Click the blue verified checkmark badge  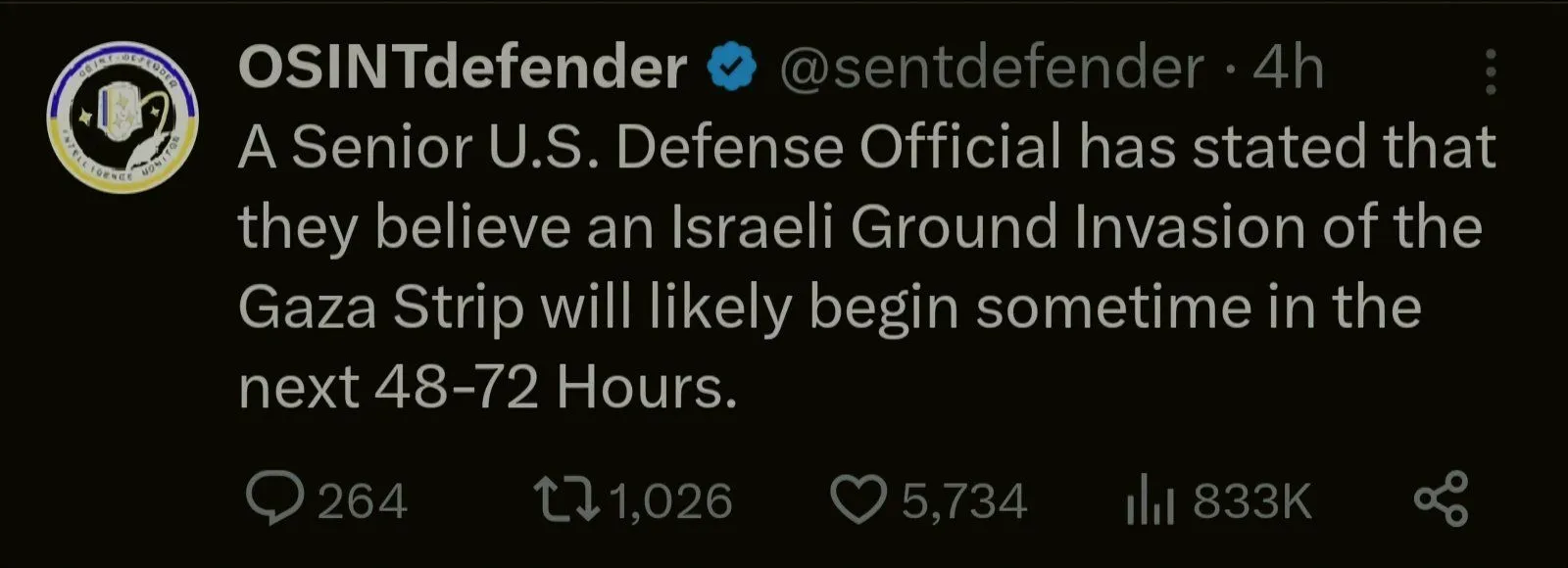[x=732, y=69]
